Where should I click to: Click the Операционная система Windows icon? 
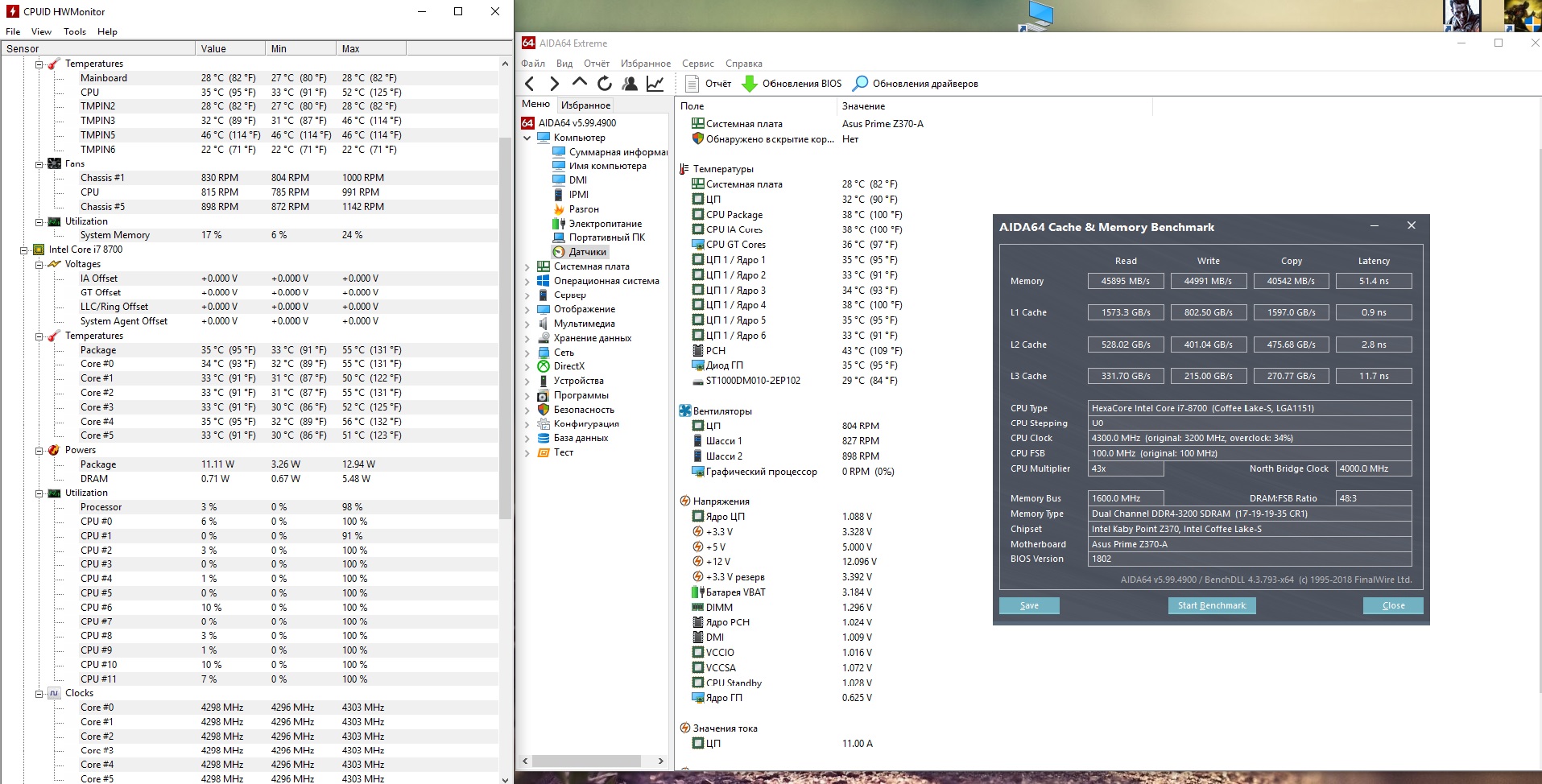(544, 281)
